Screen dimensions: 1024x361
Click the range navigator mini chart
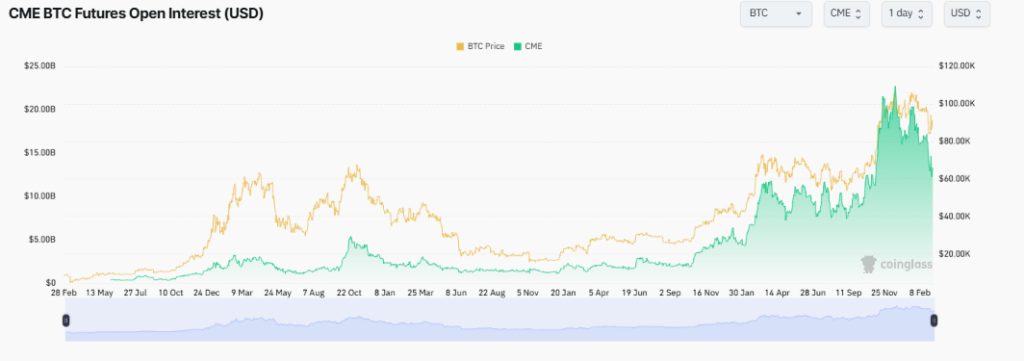pyautogui.click(x=500, y=320)
